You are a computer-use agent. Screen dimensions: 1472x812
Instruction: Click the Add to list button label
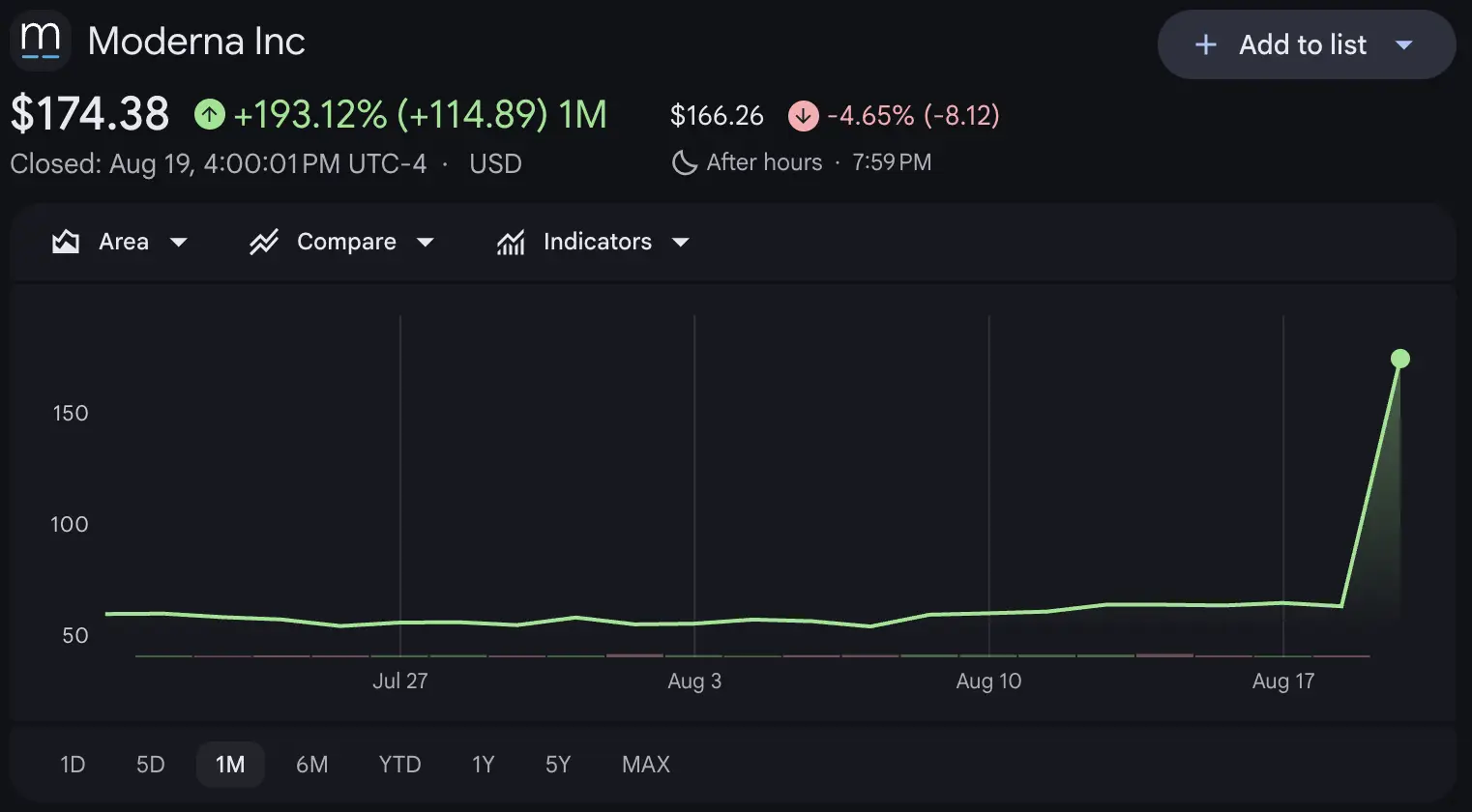[1303, 44]
